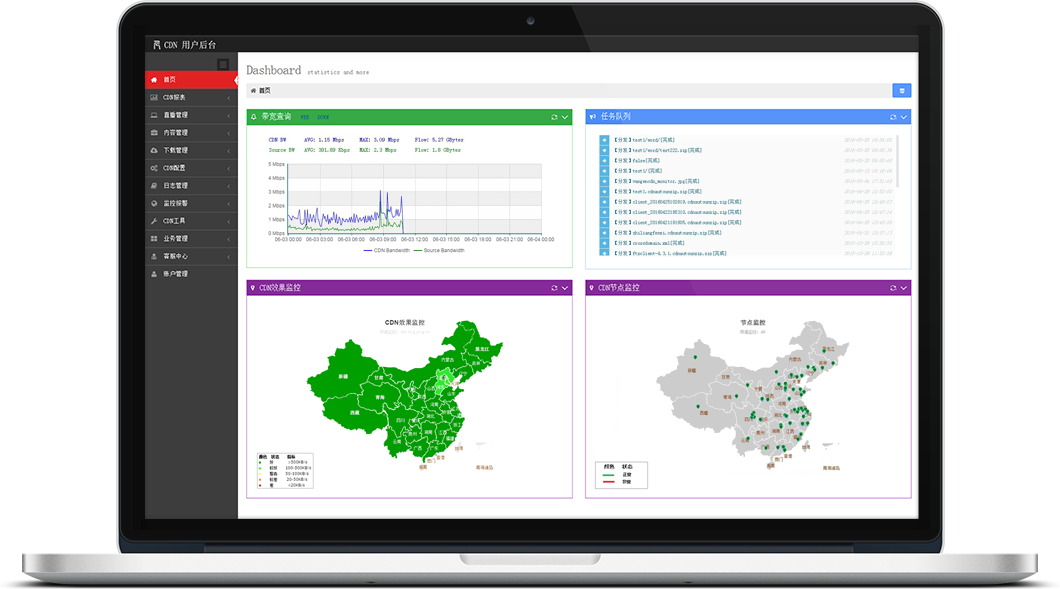1060x589 pixels.
Task: Expand the 内容管理 submenu arrow
Action: tap(229, 133)
